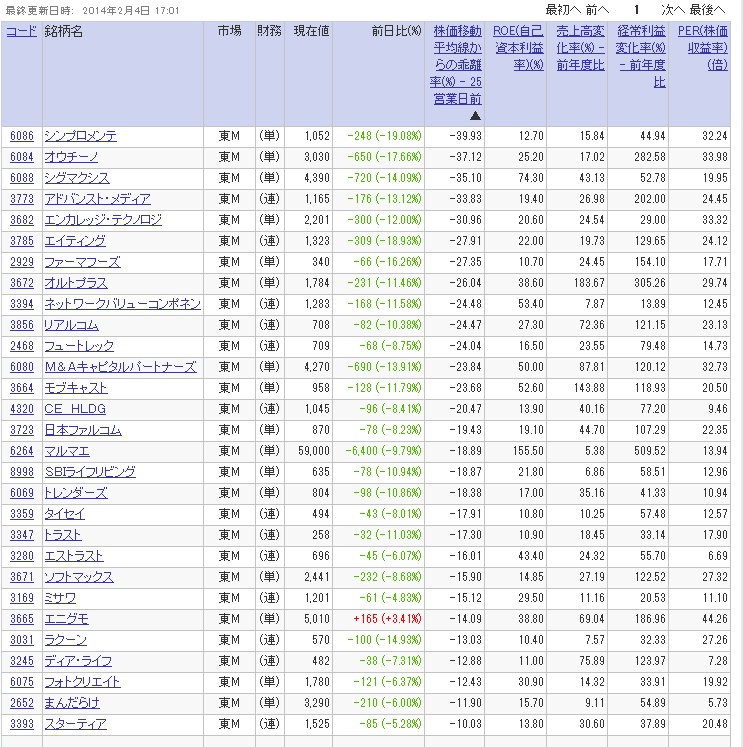The image size is (743, 747).
Task: Open エストラスト company link
Action: [74, 555]
